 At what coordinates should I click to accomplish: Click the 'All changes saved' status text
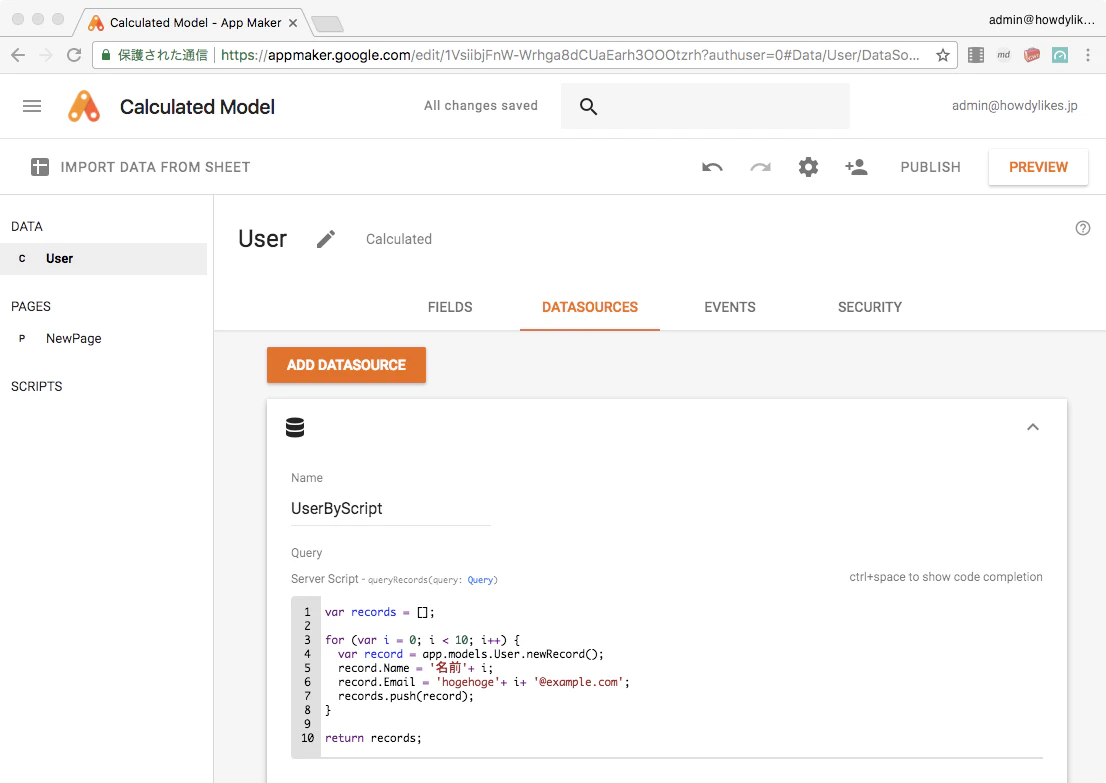coord(481,106)
